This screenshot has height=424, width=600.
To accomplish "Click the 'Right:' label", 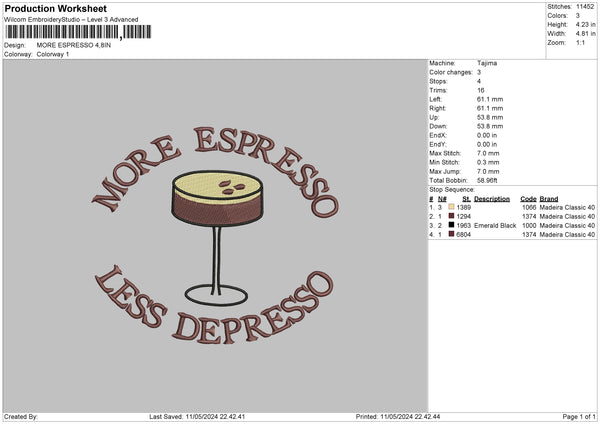I will [x=437, y=108].
